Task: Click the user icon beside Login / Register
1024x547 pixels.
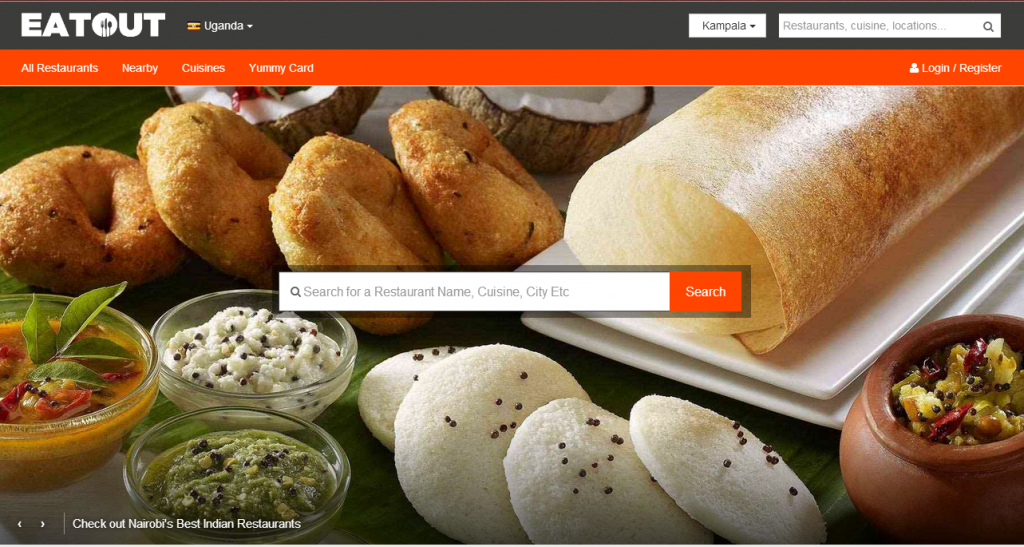Action: [x=914, y=68]
